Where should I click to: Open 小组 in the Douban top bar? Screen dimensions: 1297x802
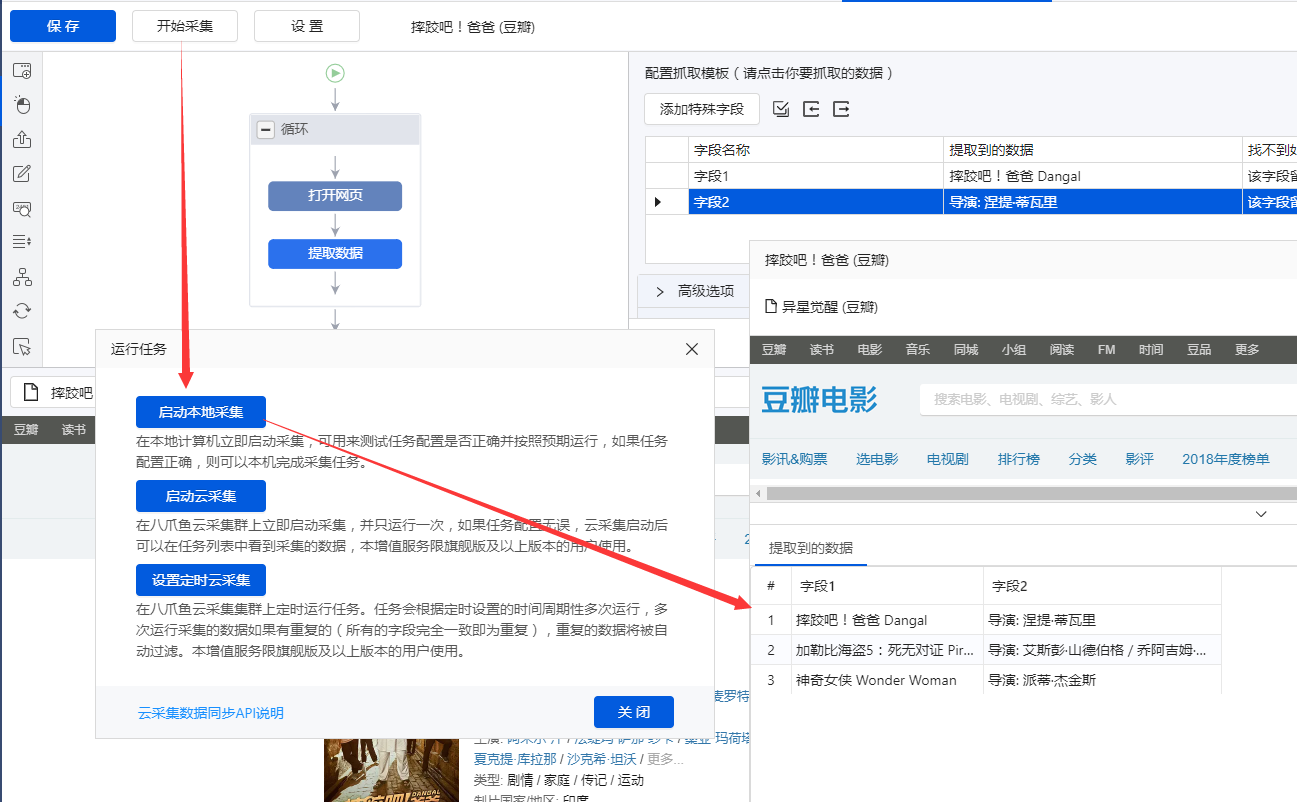pyautogui.click(x=1014, y=350)
